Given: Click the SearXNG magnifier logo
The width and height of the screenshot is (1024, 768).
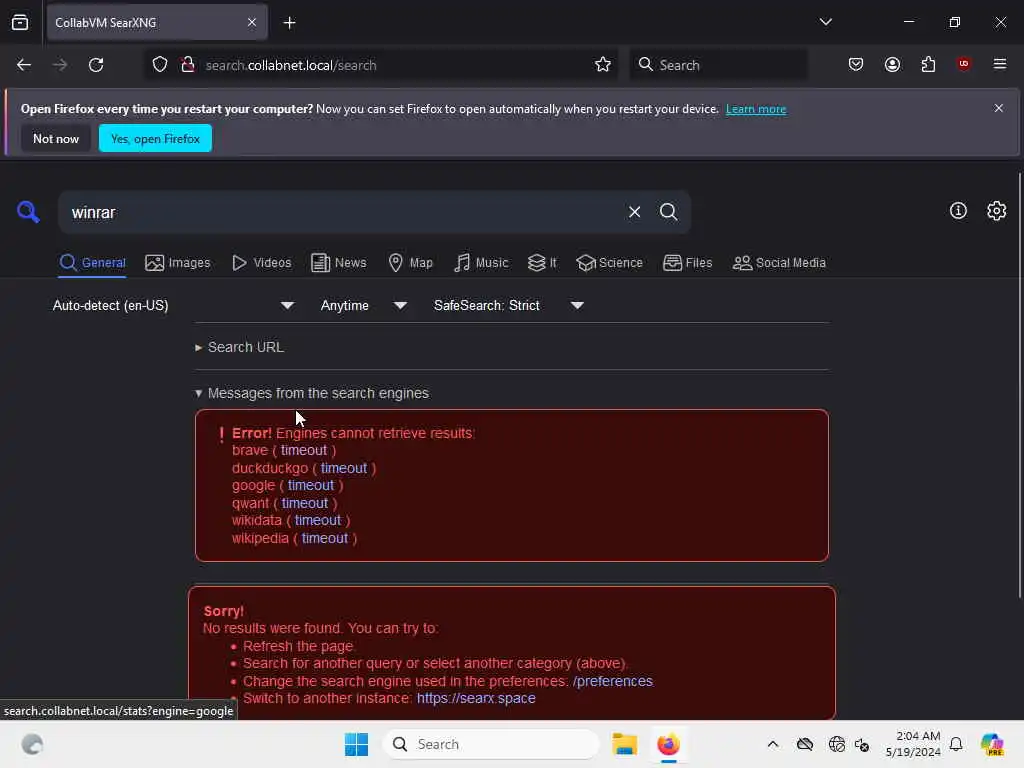Looking at the screenshot, I should (x=28, y=212).
